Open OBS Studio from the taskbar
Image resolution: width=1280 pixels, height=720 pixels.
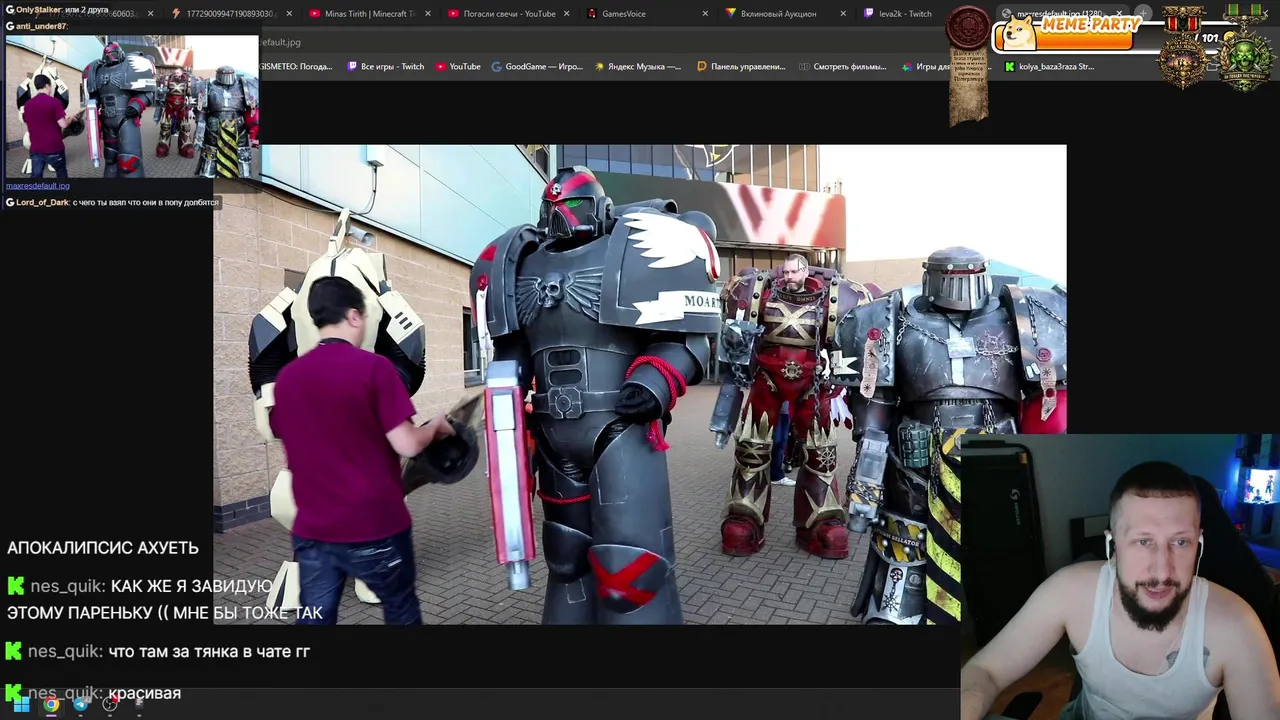click(x=110, y=705)
